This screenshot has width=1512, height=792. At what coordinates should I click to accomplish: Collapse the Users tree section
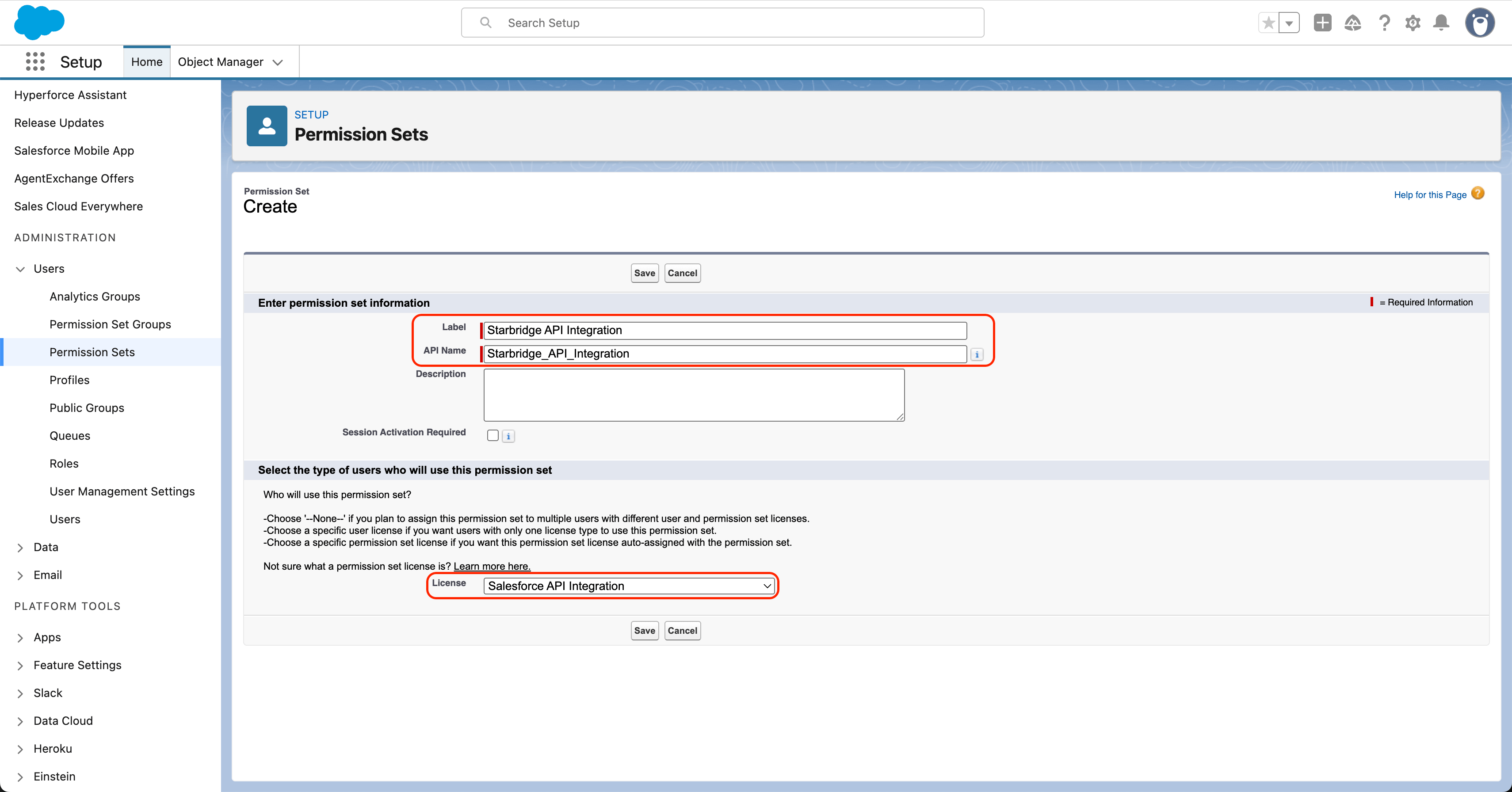click(20, 269)
